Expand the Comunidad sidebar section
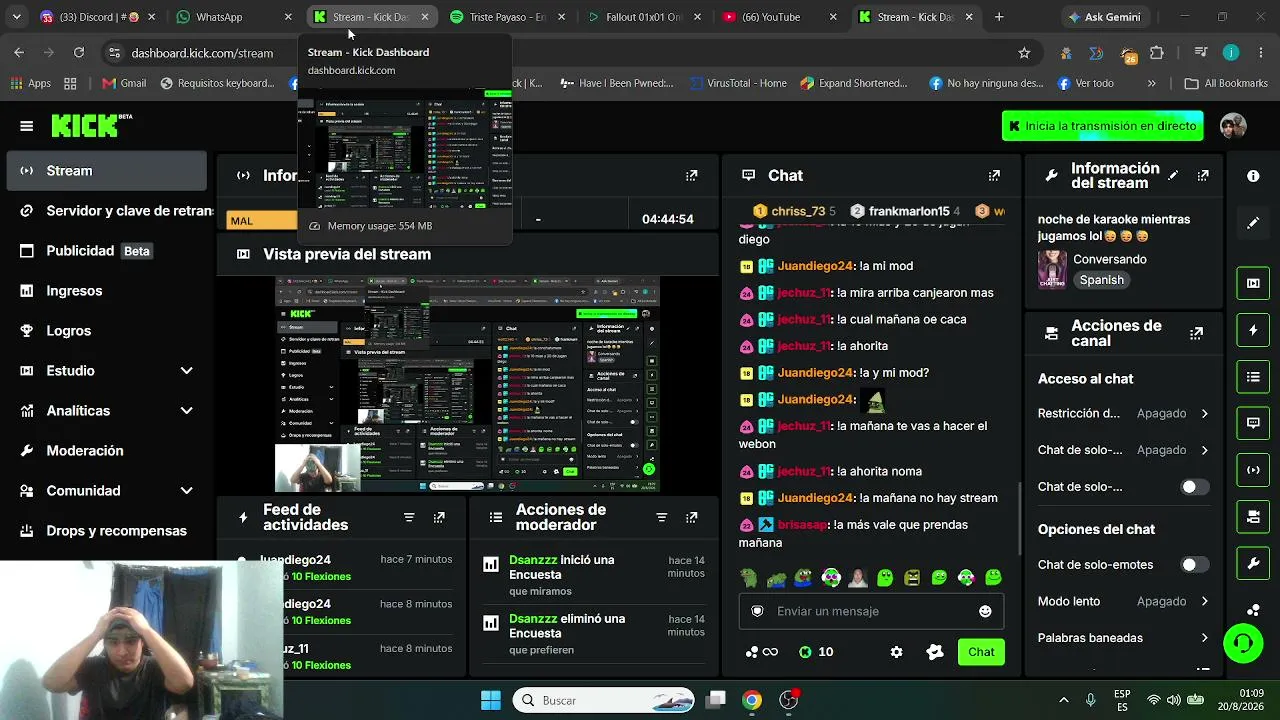Viewport: 1280px width, 720px height. tap(186, 491)
